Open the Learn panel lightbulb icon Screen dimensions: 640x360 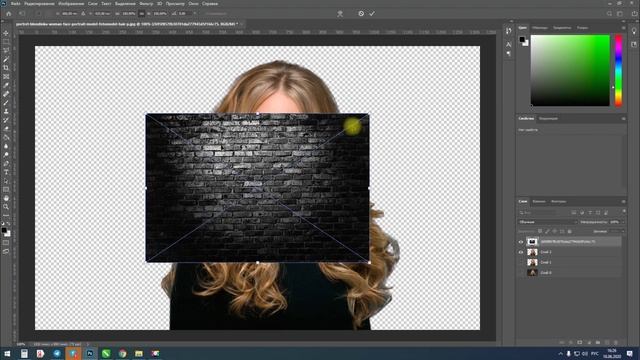coord(634,31)
